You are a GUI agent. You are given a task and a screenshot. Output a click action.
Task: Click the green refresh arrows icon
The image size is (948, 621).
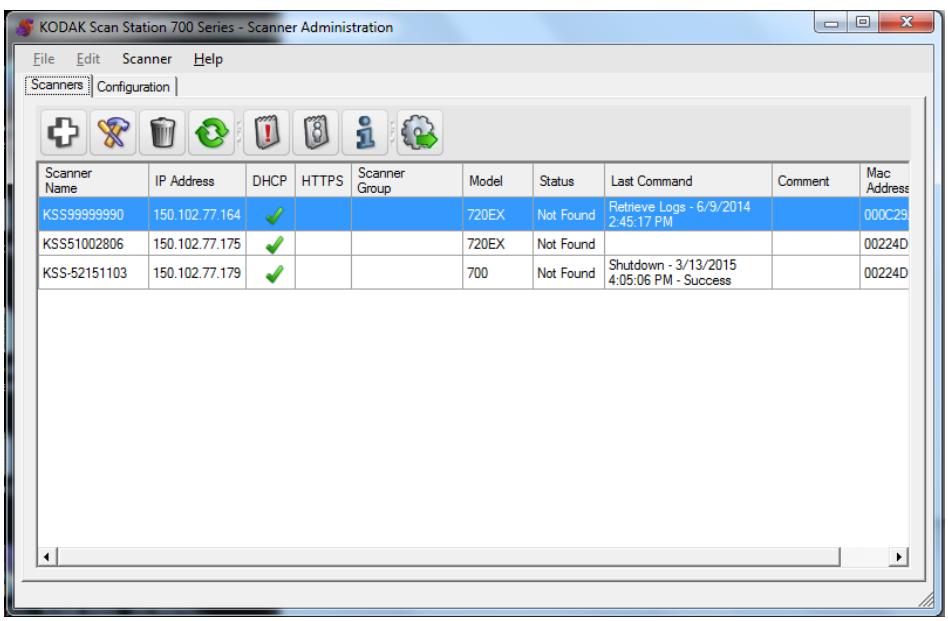point(211,132)
